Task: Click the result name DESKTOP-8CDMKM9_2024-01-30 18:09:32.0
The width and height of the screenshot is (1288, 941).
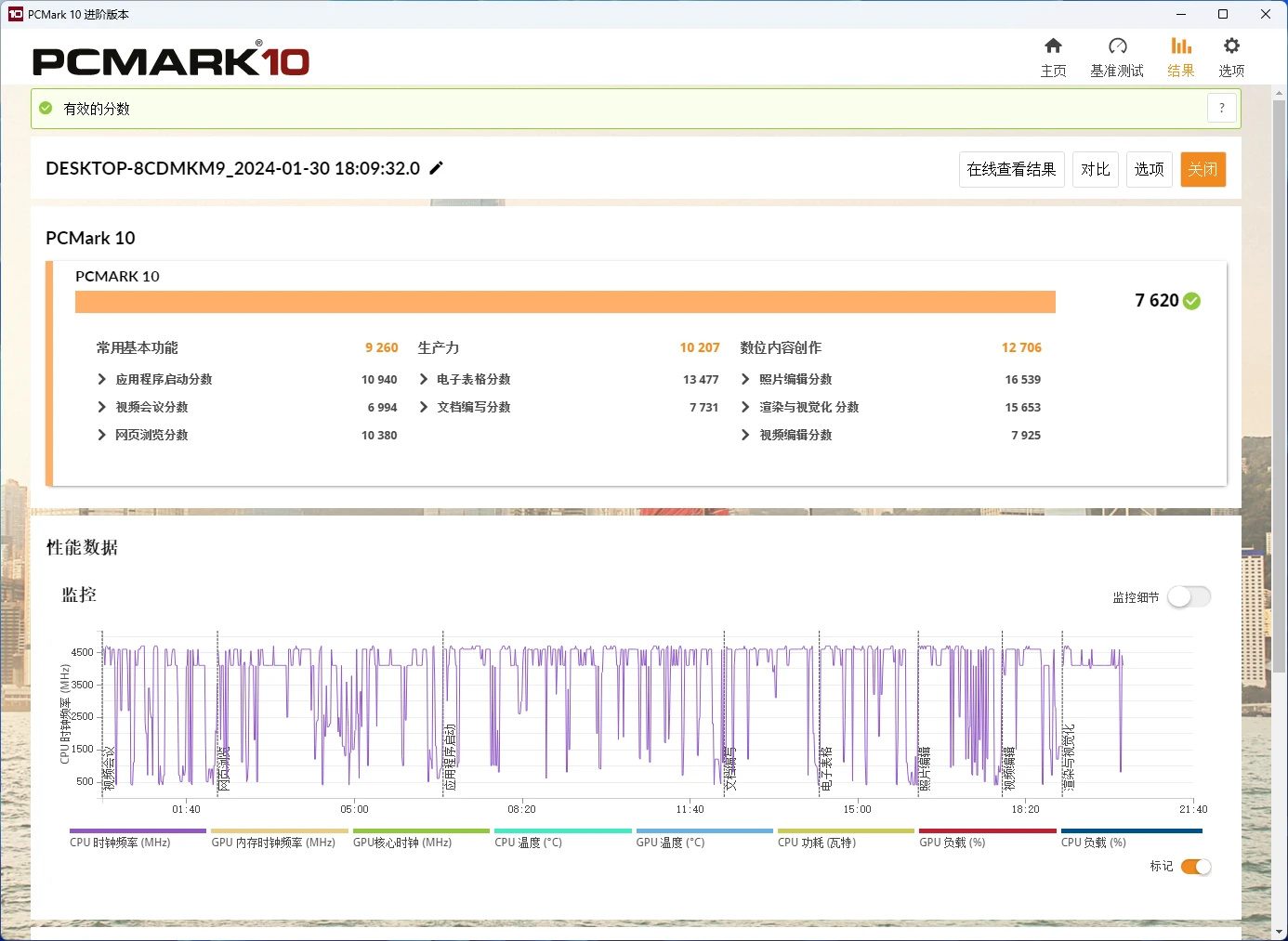Action: (x=233, y=168)
